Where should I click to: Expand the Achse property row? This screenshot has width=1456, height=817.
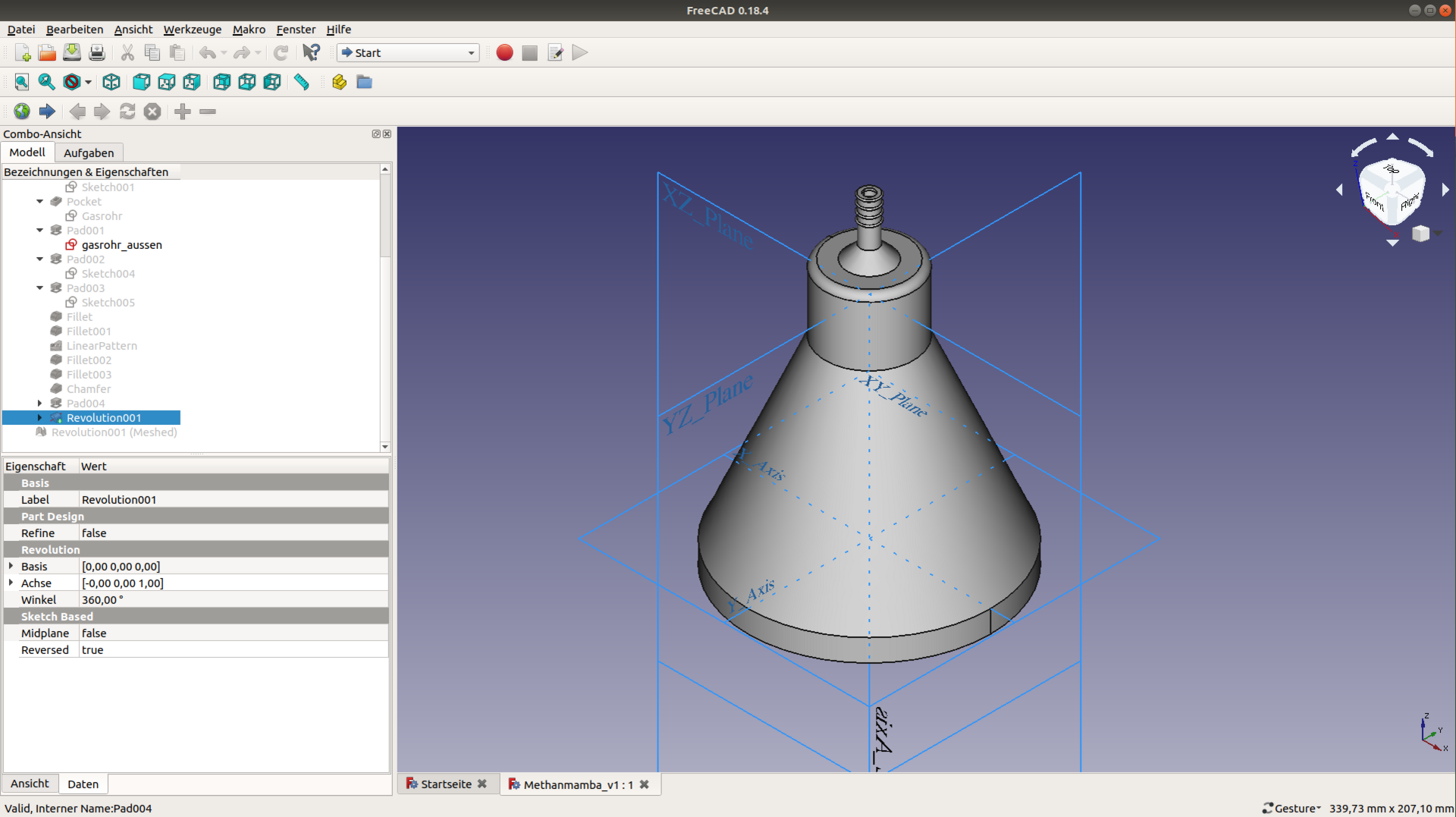[x=11, y=583]
